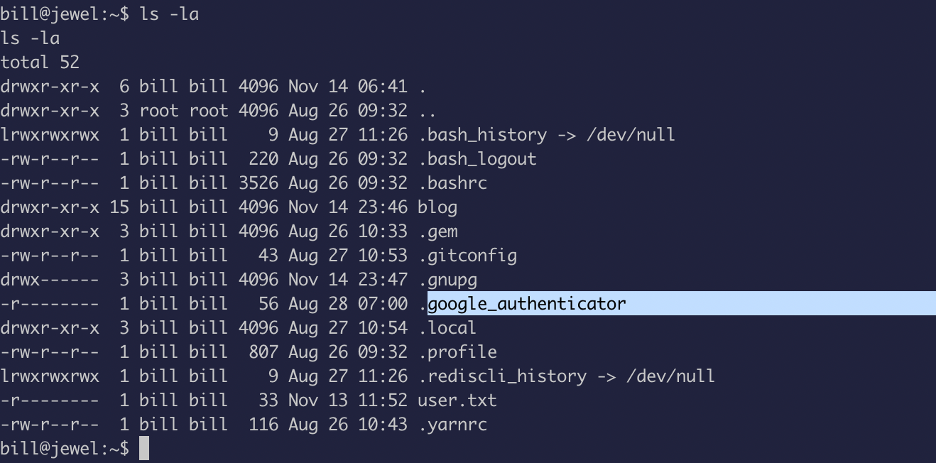Click the typed 'ls -la' command on the first line
Image resolution: width=936 pixels, height=464 pixels.
(x=169, y=14)
